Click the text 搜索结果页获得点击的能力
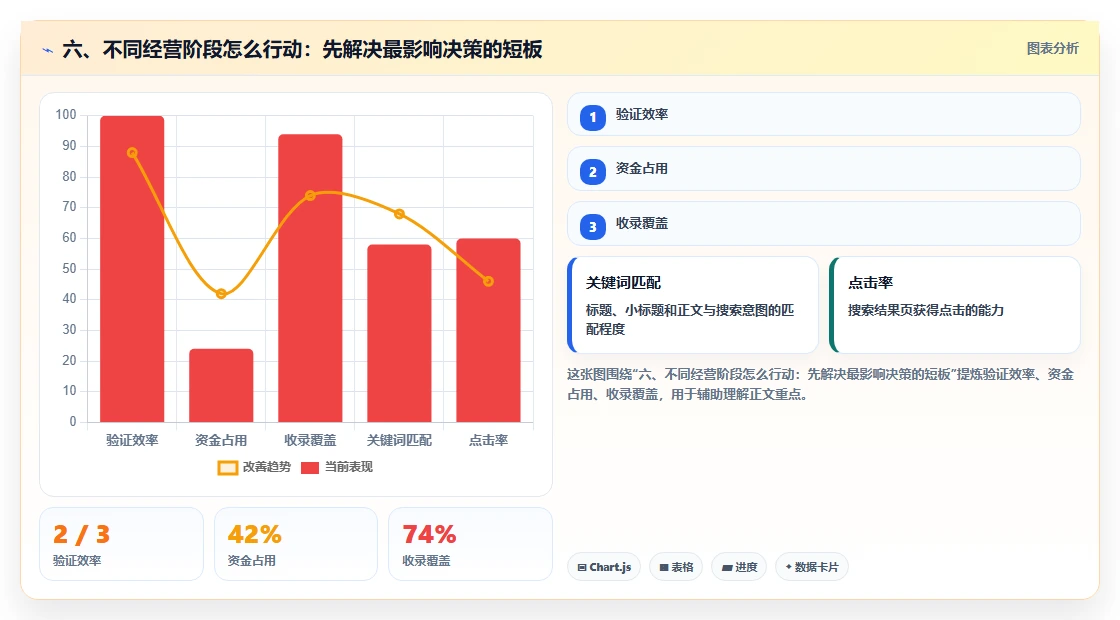The height and width of the screenshot is (620, 1120). [x=926, y=311]
